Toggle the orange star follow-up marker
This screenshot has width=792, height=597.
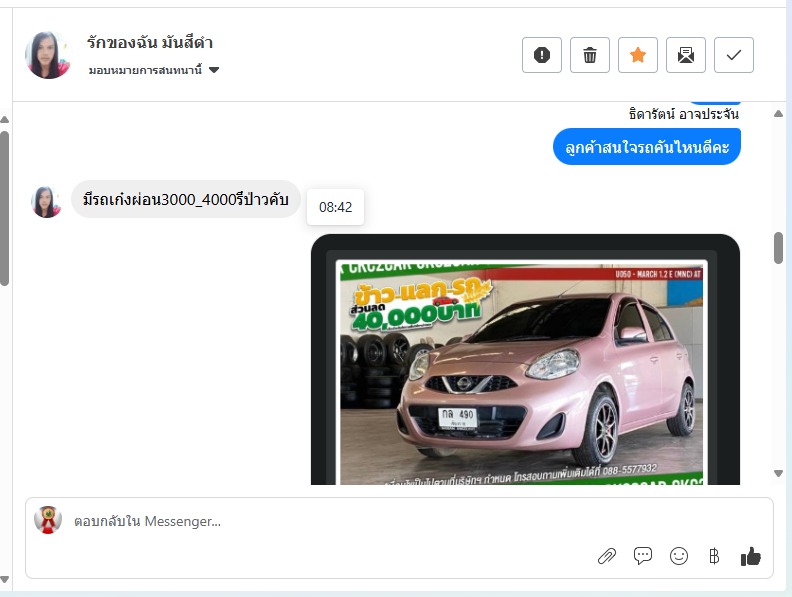[x=637, y=55]
